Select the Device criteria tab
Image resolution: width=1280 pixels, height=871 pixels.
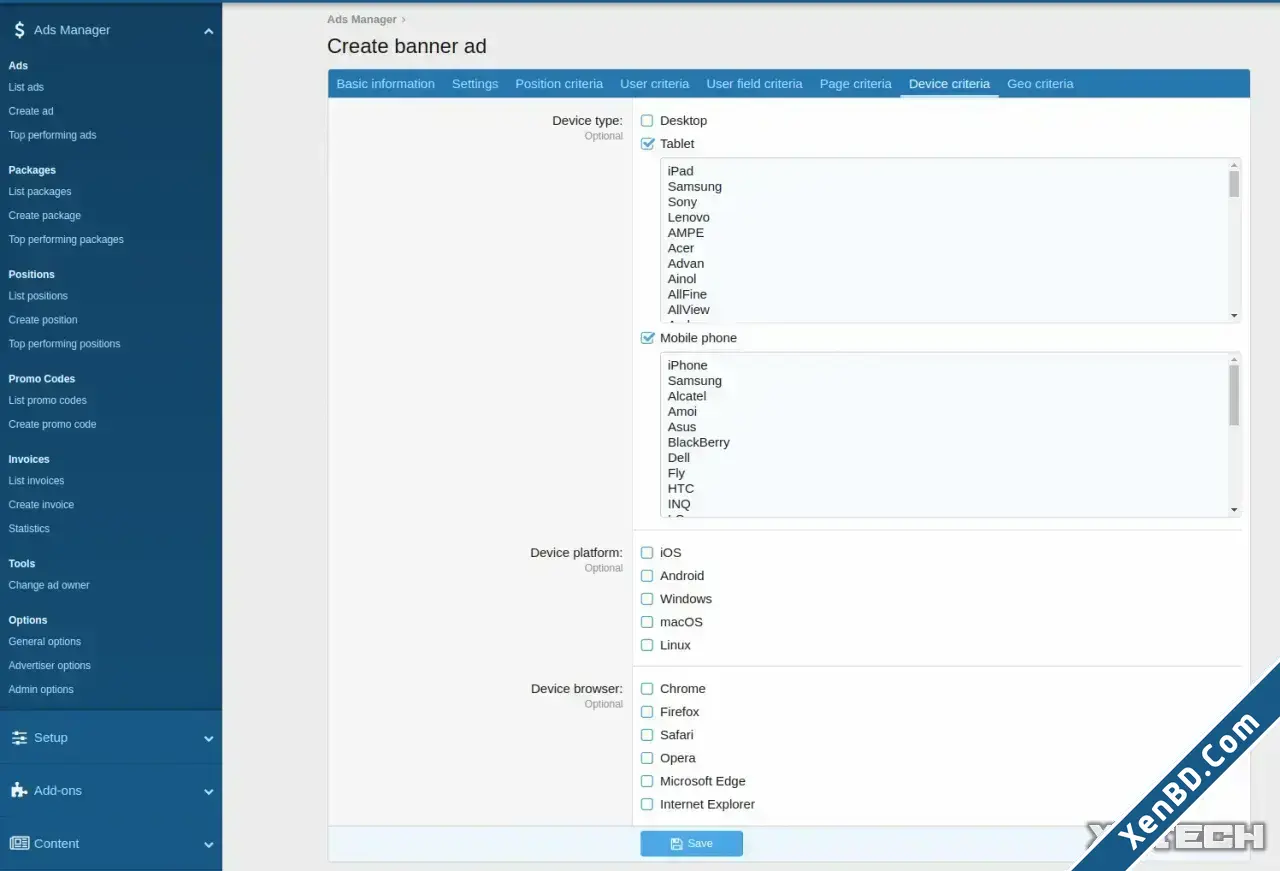pos(949,84)
